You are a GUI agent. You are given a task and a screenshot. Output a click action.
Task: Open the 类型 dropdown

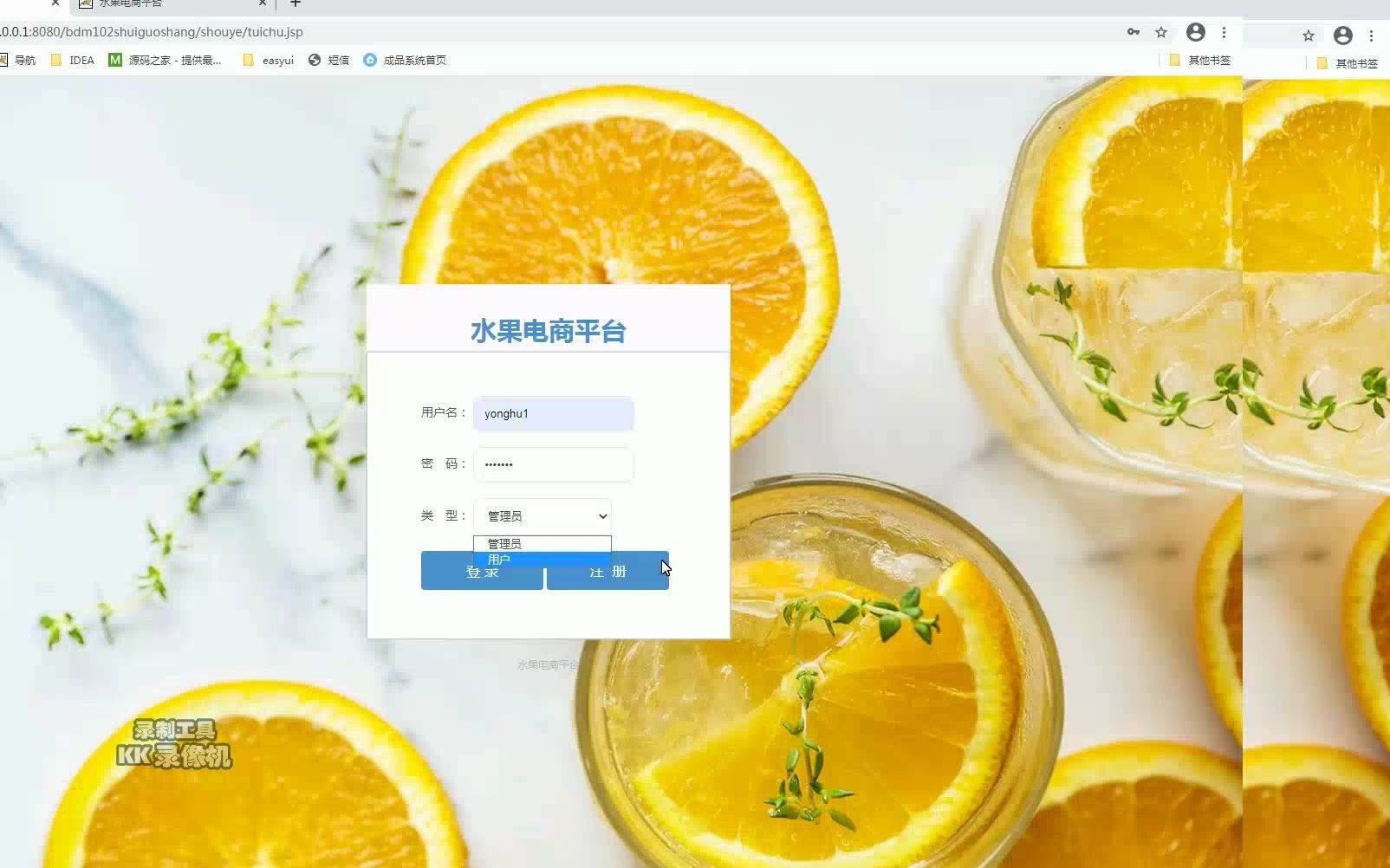(542, 516)
